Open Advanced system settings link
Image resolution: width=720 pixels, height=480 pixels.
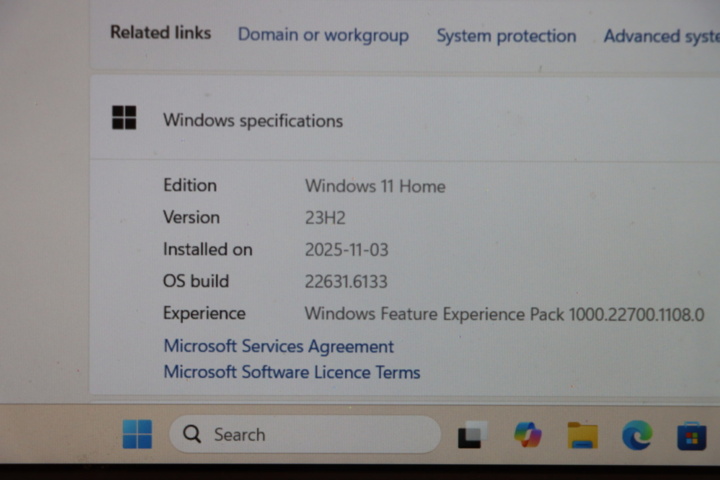[662, 36]
